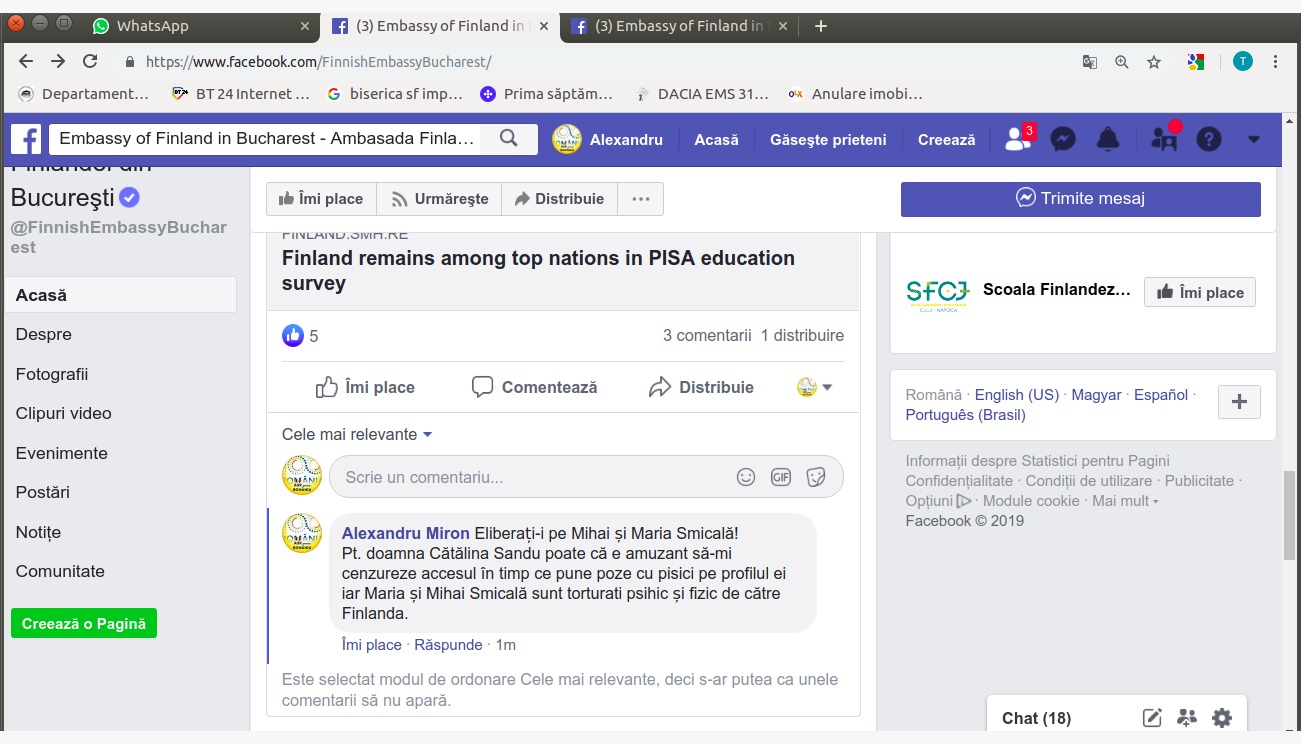Insert an emoji via the smiley icon

pos(746,477)
